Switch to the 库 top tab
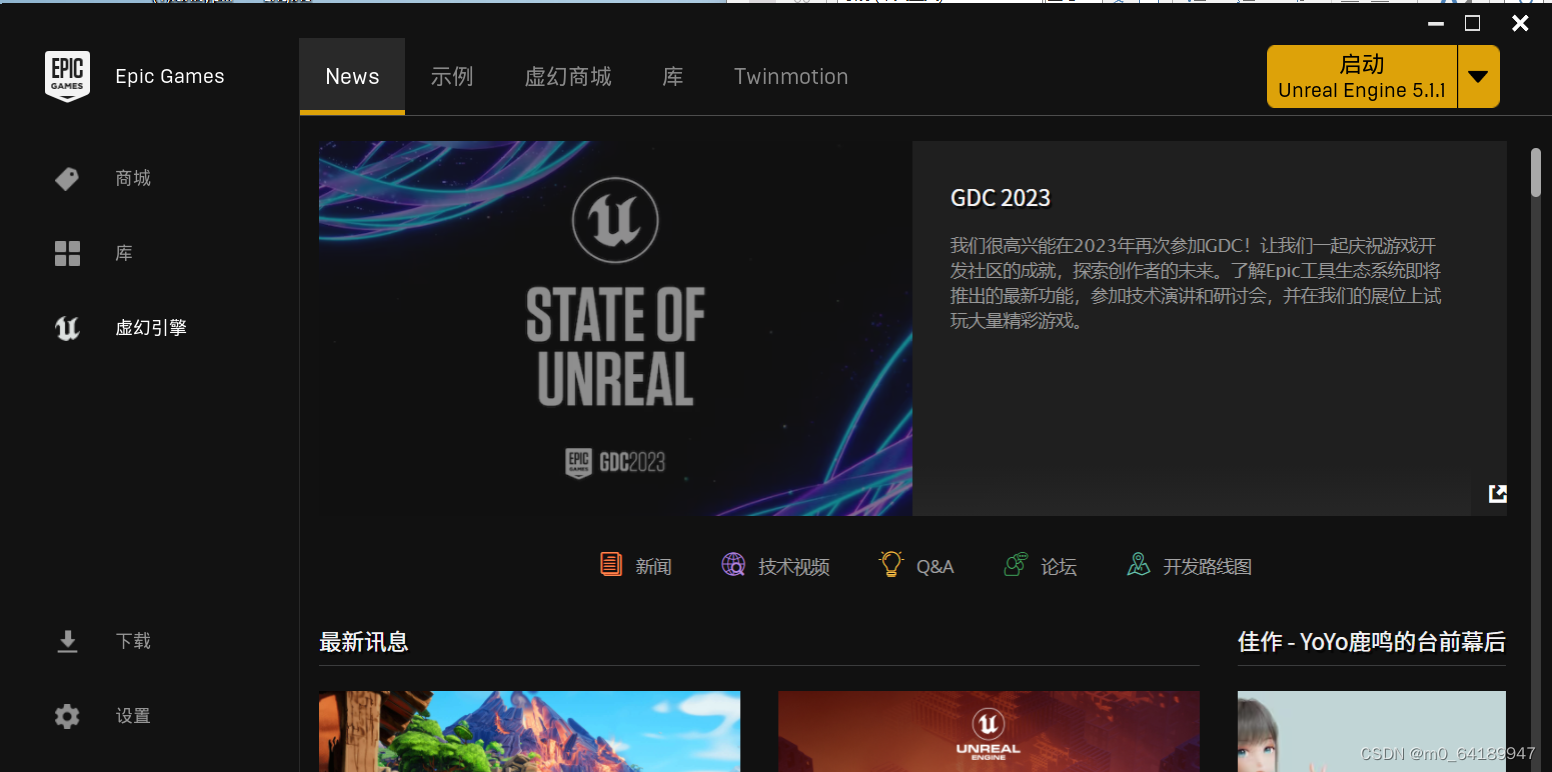 pyautogui.click(x=673, y=77)
